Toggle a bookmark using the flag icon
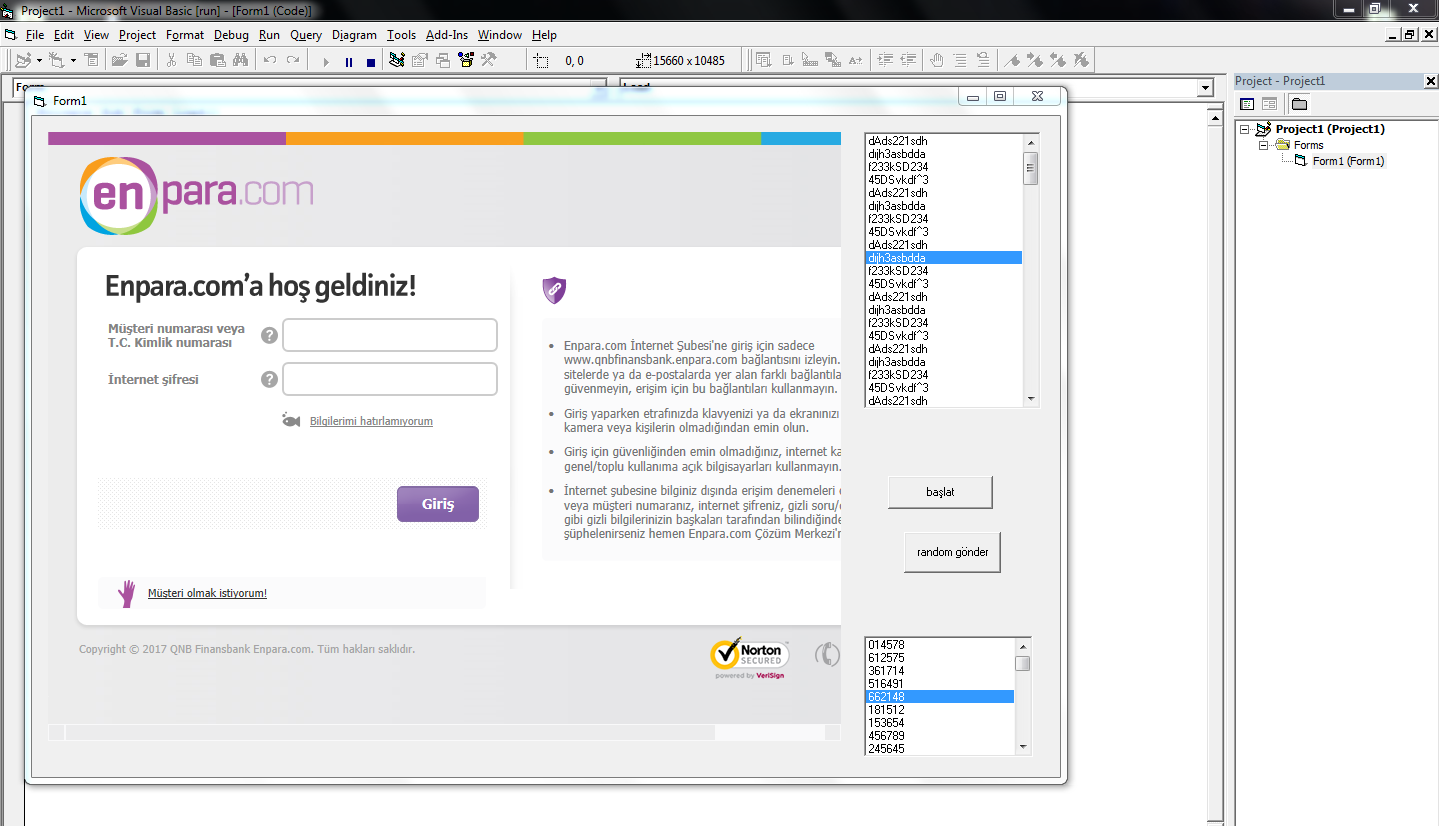The height and width of the screenshot is (826, 1439). click(1012, 60)
